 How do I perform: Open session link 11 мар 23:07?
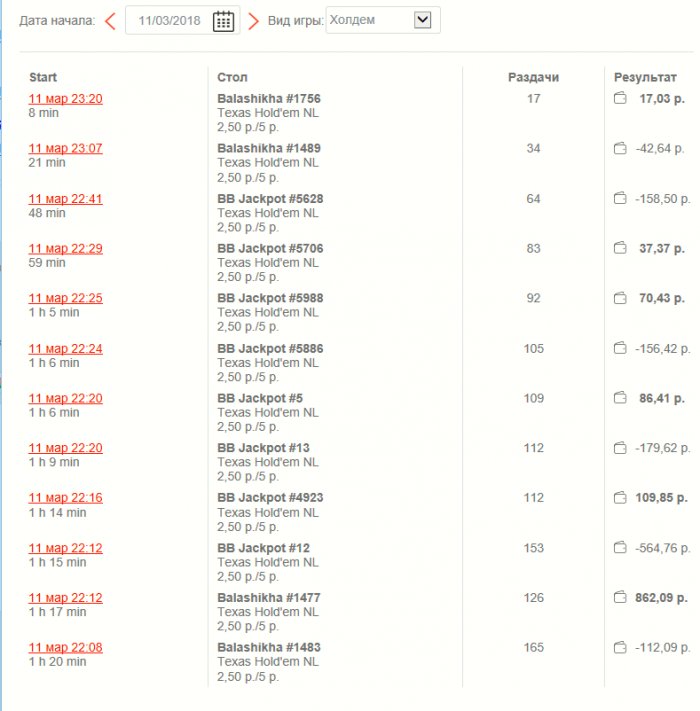click(65, 149)
